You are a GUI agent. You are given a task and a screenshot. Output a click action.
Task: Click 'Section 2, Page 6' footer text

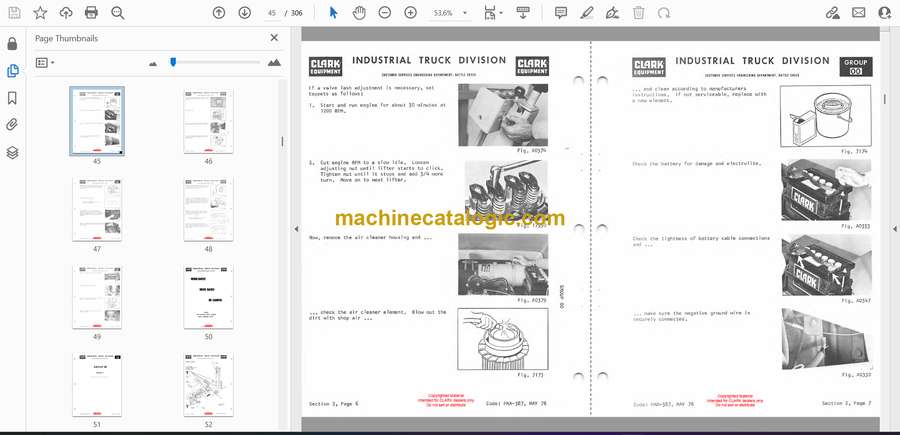pyautogui.click(x=333, y=403)
